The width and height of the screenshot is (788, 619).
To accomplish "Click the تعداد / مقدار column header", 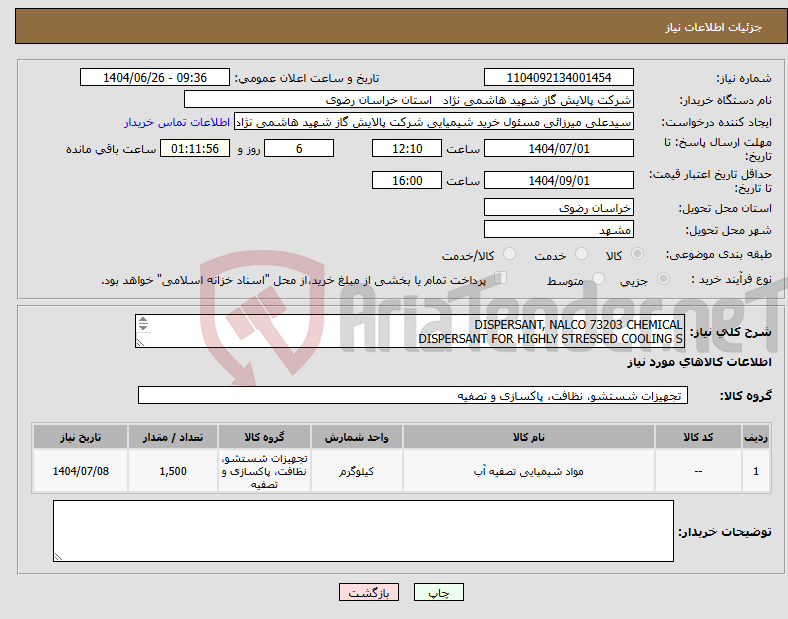I will coord(173,437).
